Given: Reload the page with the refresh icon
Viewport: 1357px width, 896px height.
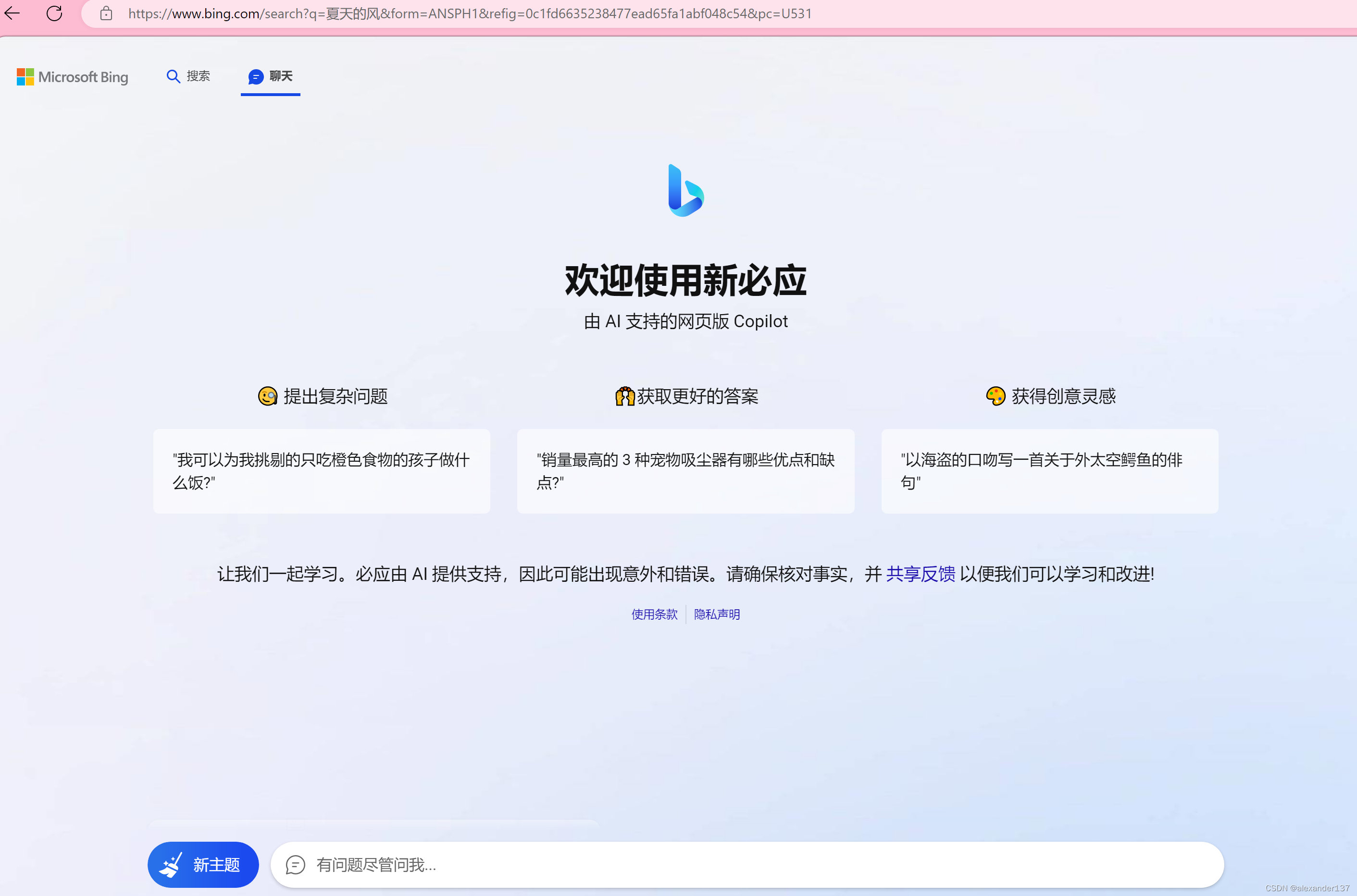Looking at the screenshot, I should (x=54, y=13).
